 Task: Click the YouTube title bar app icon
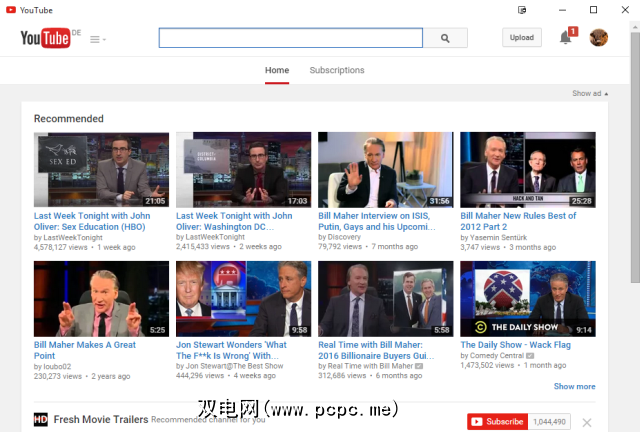pos(11,10)
